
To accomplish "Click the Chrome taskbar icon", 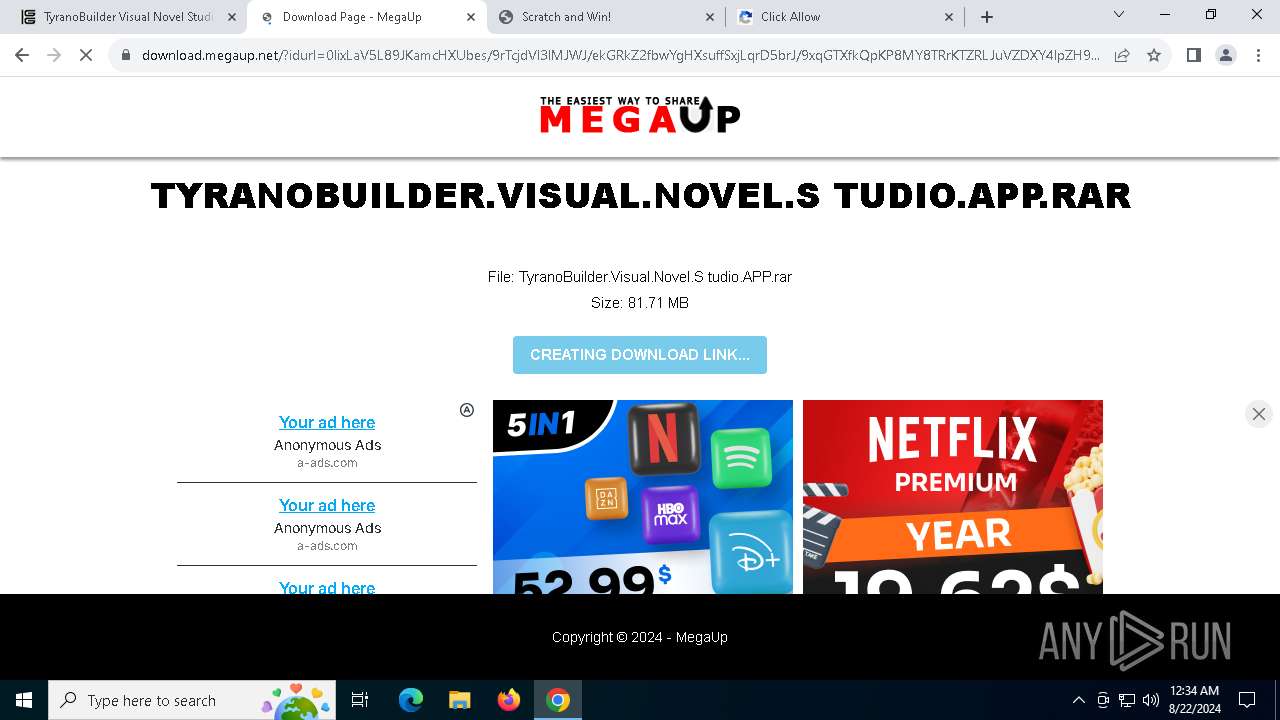I will click(x=558, y=700).
